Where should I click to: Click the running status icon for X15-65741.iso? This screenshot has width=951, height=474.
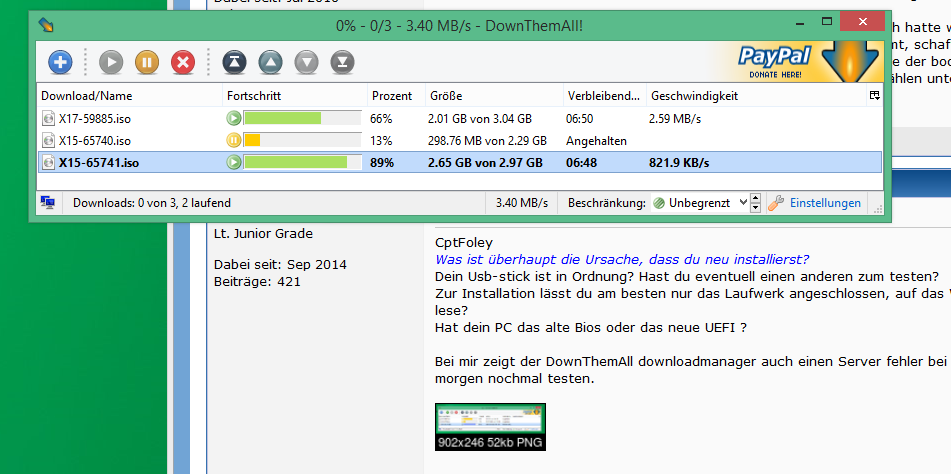[234, 162]
